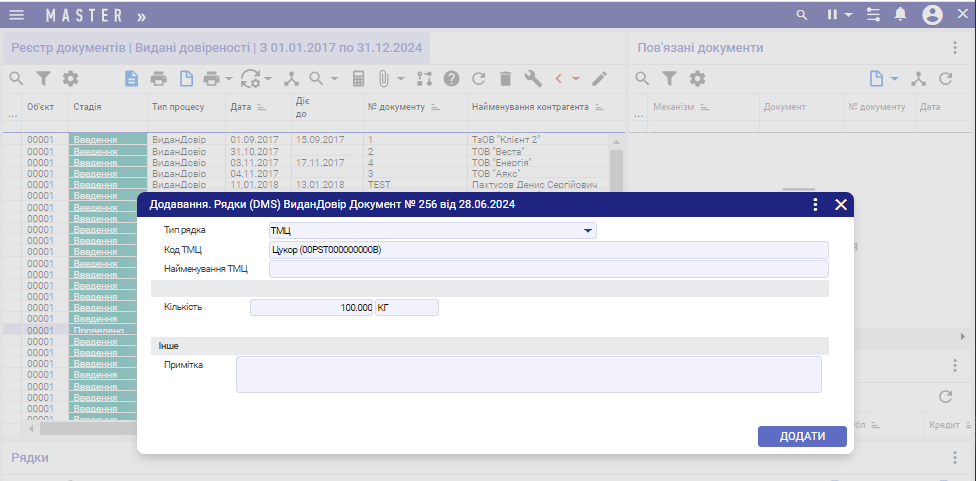The width and height of the screenshot is (976, 481).
Task: Sort by the Стадія column header
Action: 87,107
